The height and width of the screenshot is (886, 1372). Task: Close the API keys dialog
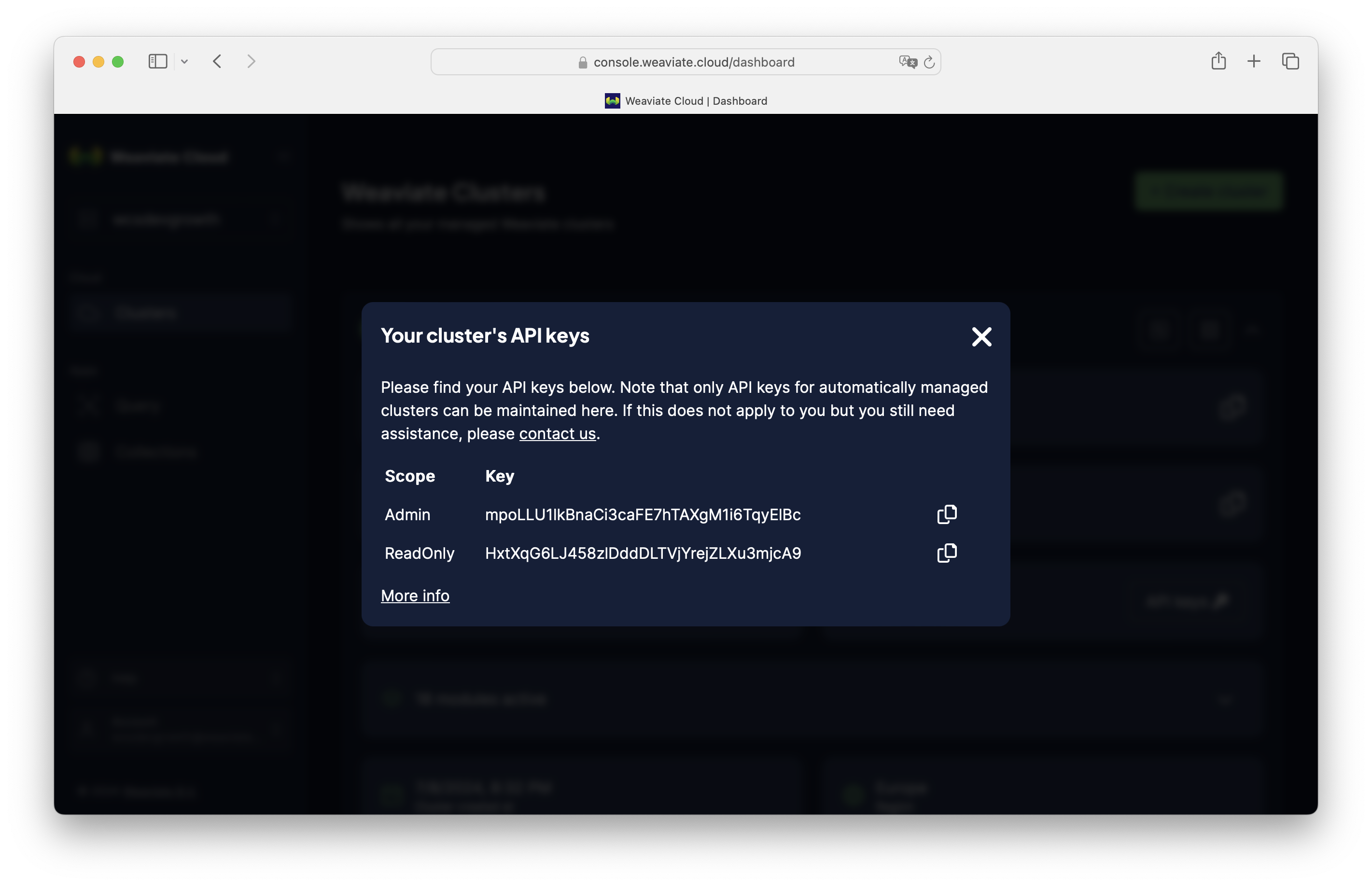click(982, 336)
